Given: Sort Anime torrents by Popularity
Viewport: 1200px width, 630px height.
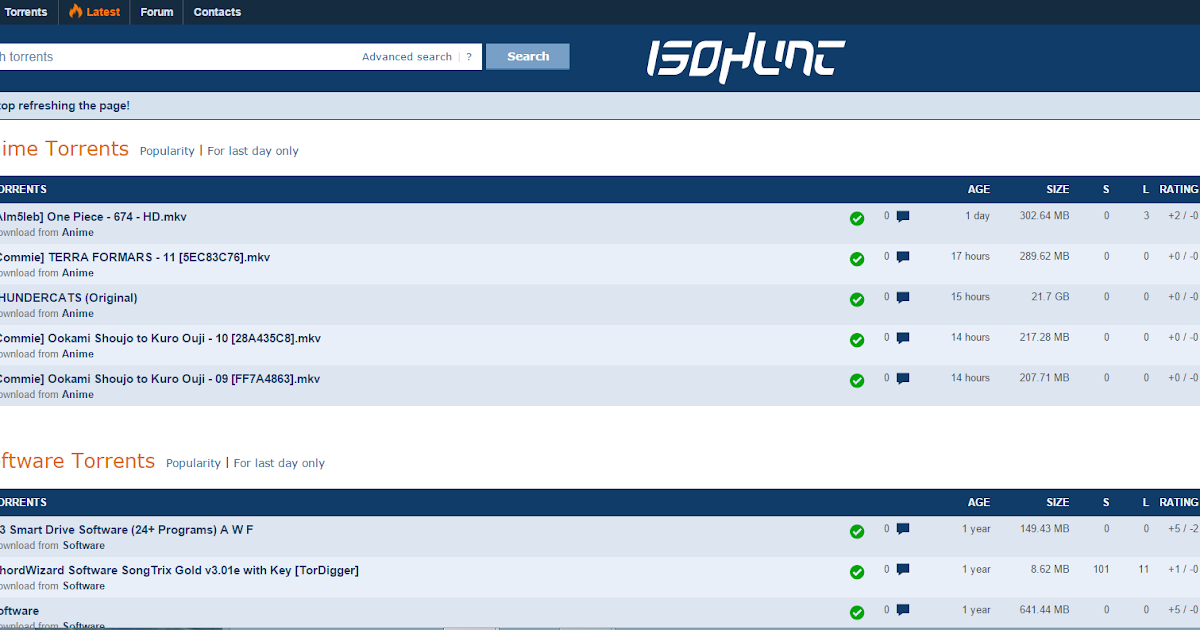Looking at the screenshot, I should click(x=167, y=151).
